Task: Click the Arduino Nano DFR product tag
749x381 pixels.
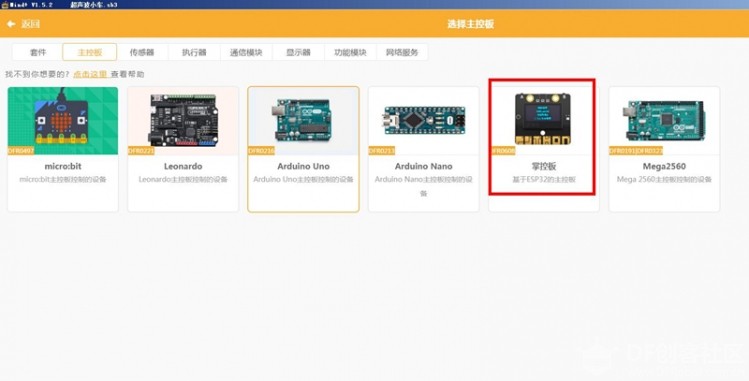Action: pos(382,151)
